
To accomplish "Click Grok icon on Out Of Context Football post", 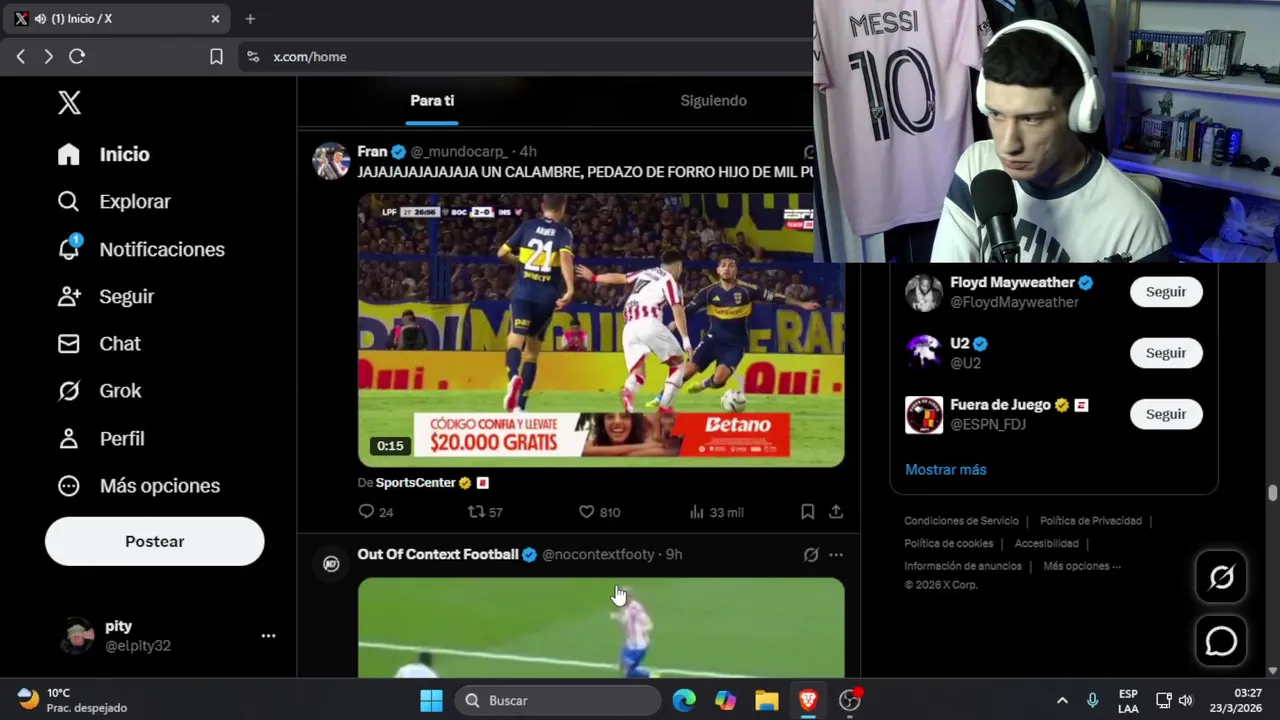I will pyautogui.click(x=811, y=554).
